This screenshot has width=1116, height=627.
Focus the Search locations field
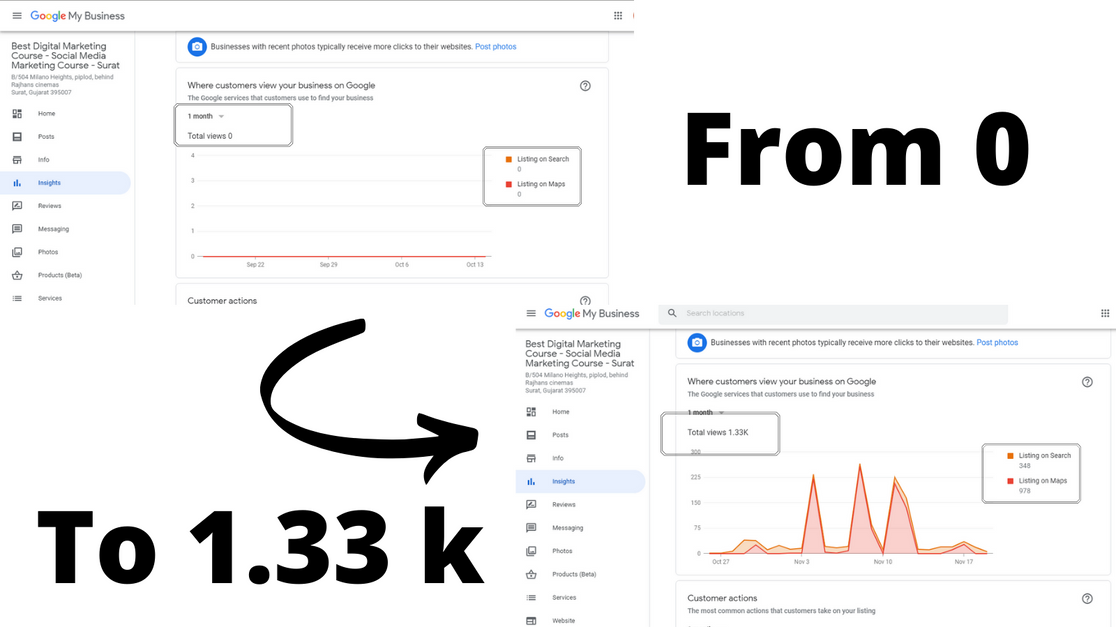point(833,314)
